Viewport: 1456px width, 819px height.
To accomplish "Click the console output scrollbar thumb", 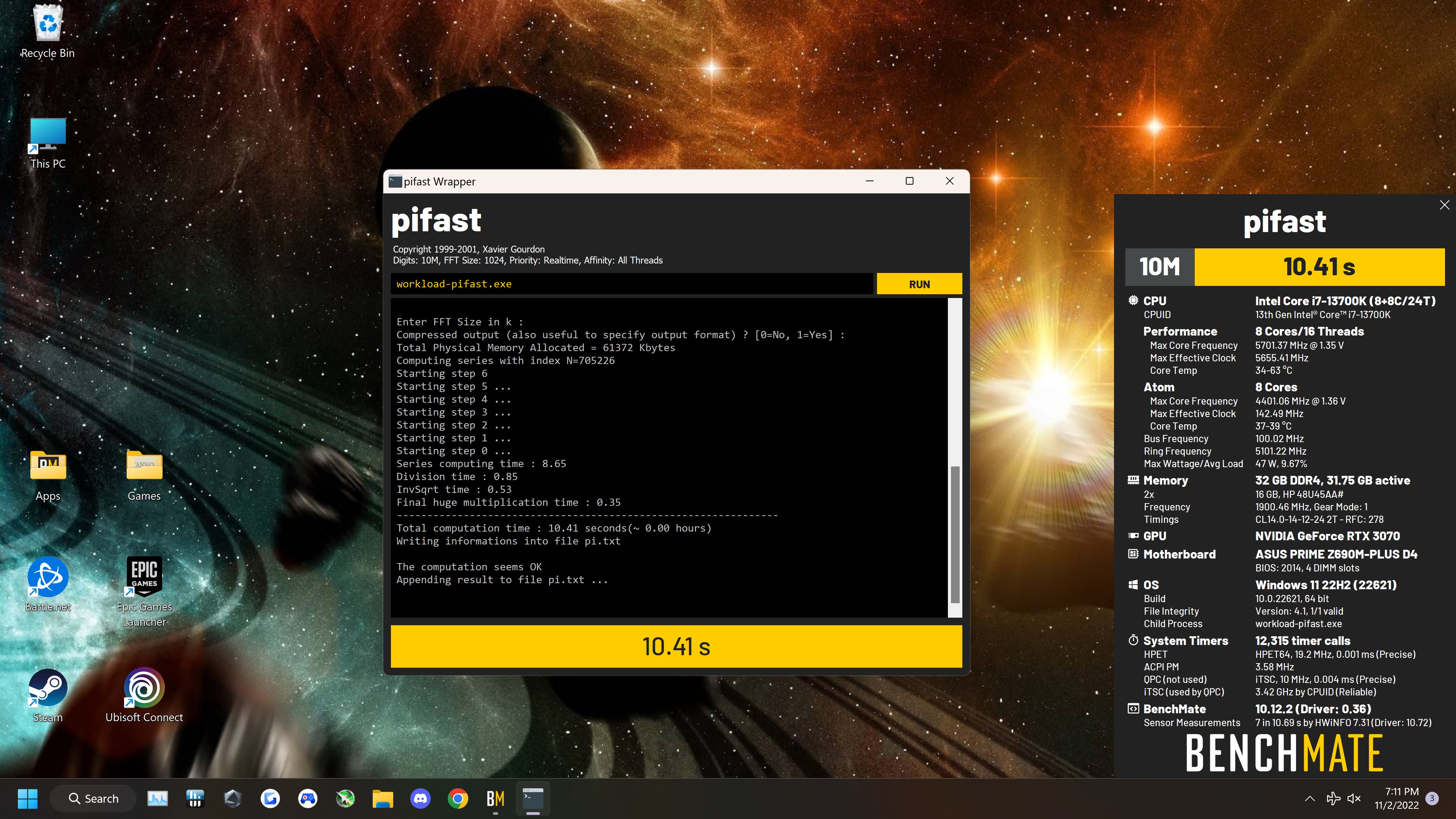I will point(955,535).
